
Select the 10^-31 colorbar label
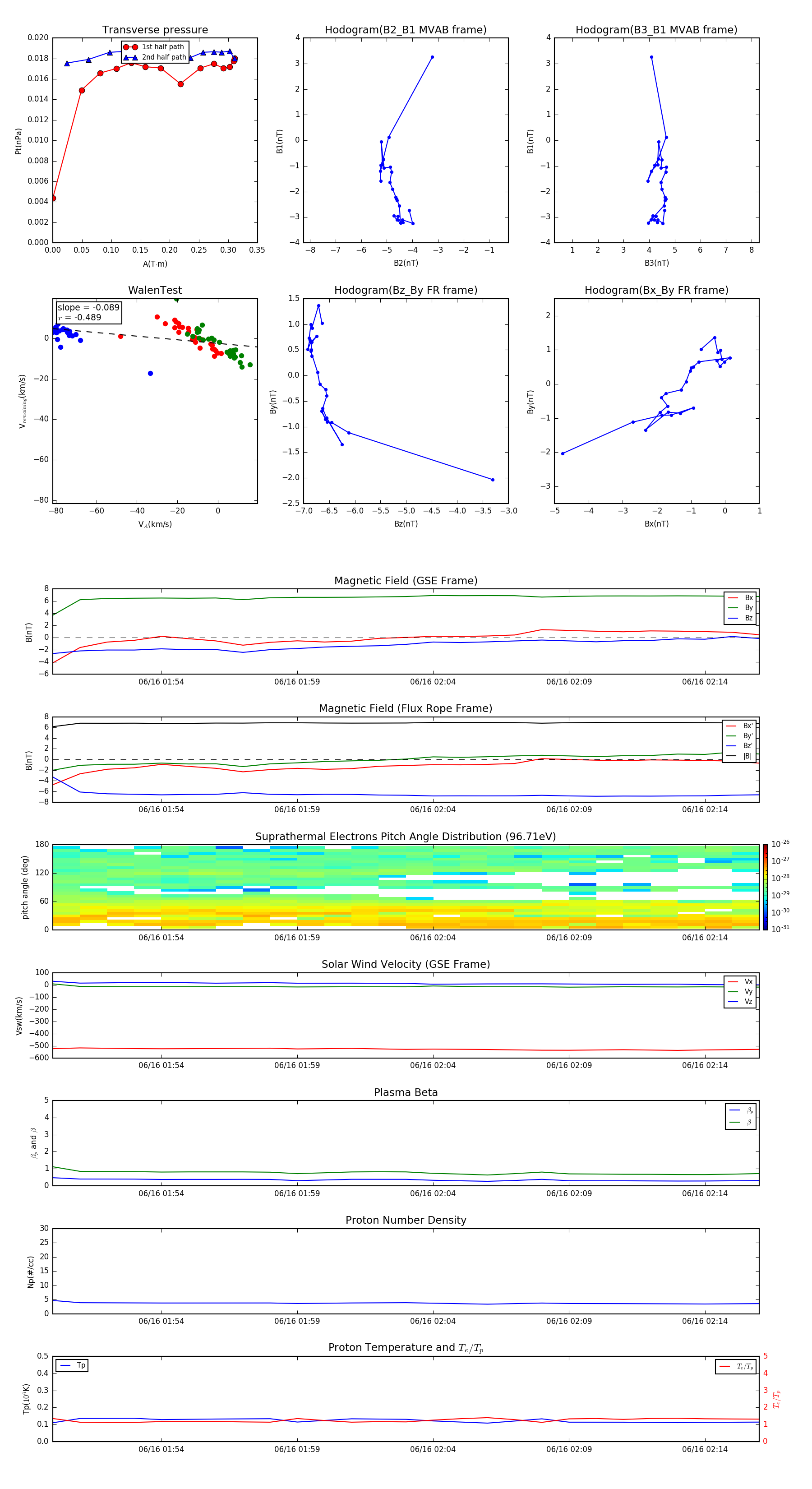780,929
